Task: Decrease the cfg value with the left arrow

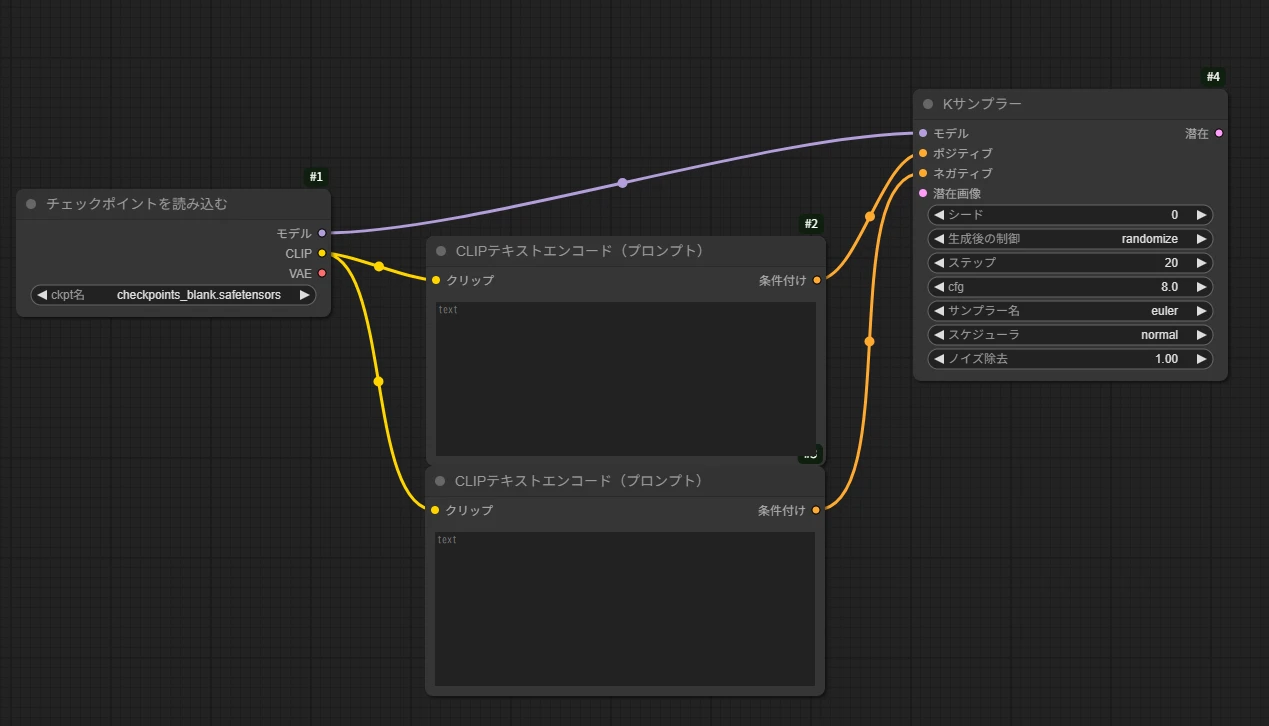Action: (939, 287)
